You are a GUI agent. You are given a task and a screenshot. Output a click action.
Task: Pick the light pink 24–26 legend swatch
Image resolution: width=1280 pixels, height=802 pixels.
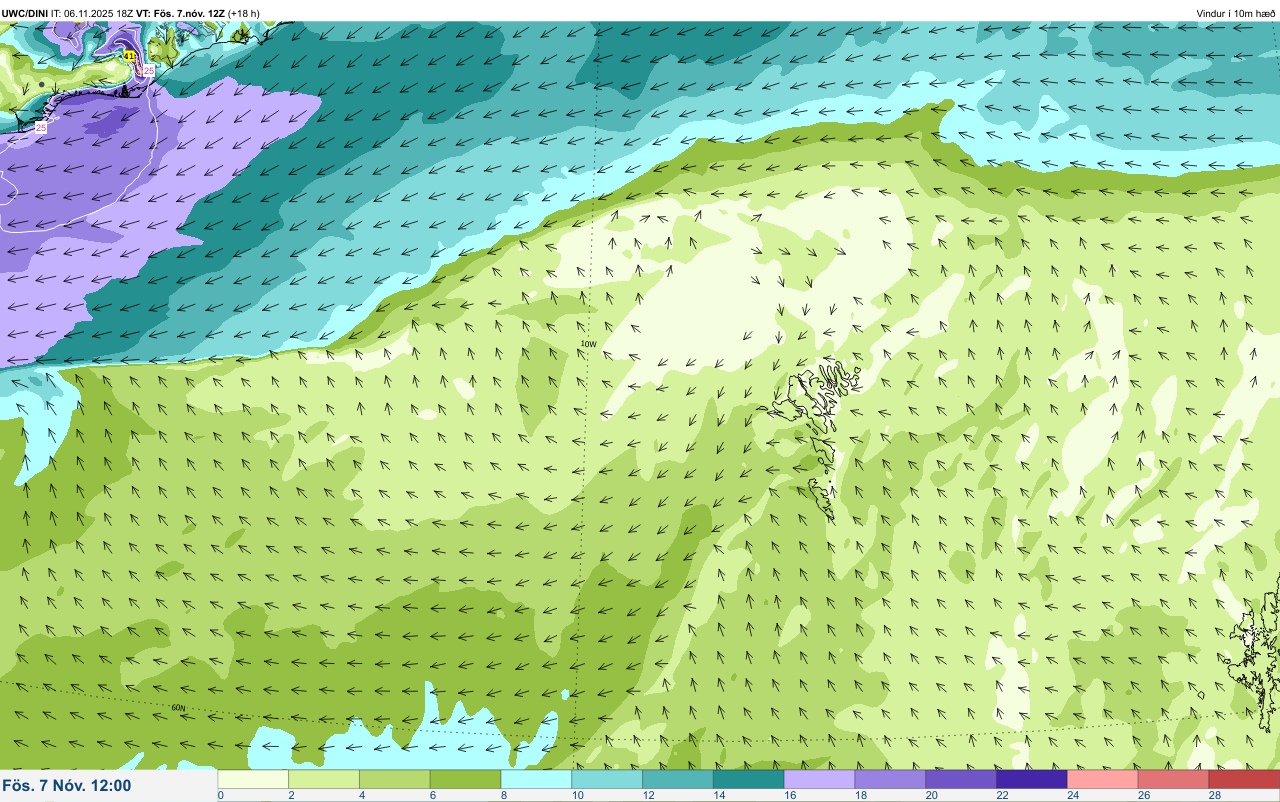(x=1103, y=779)
